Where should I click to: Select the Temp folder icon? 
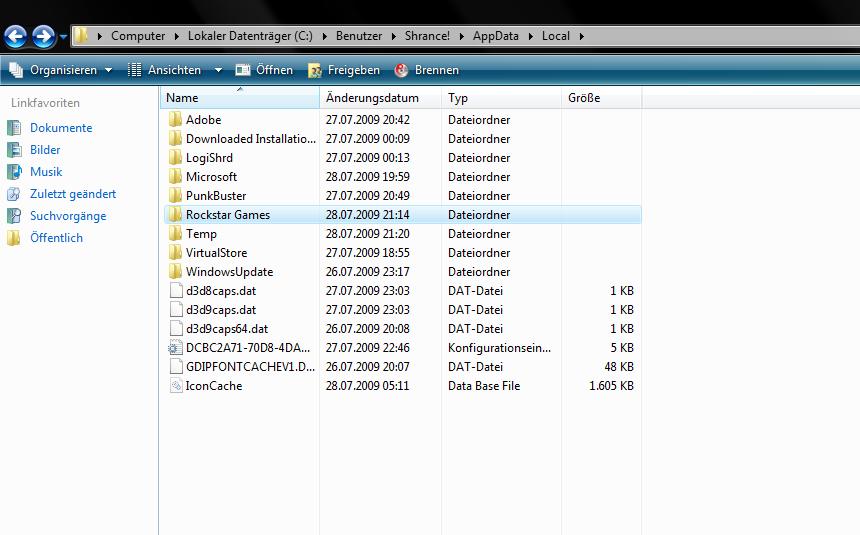tap(176, 234)
